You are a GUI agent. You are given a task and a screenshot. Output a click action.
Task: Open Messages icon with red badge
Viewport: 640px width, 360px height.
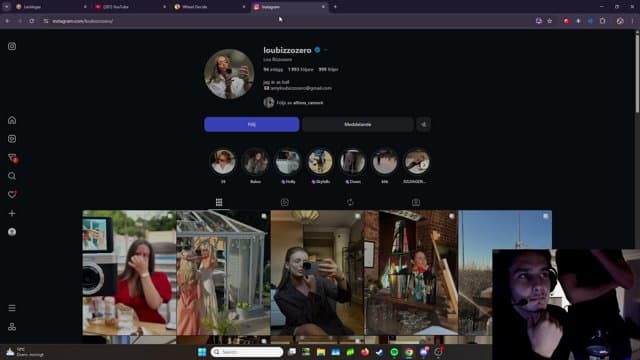click(12, 158)
